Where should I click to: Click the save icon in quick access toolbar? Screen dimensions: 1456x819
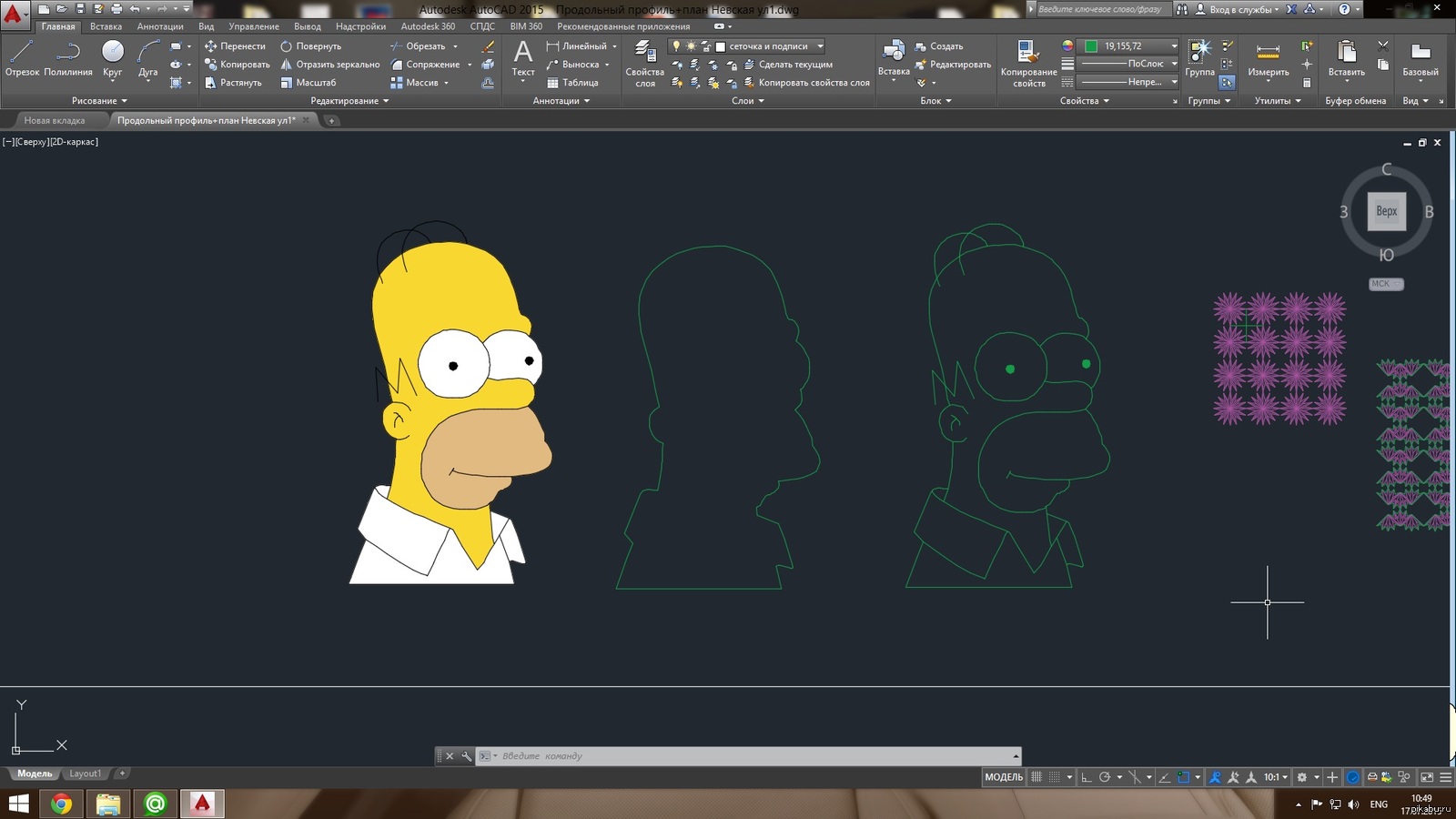80,9
